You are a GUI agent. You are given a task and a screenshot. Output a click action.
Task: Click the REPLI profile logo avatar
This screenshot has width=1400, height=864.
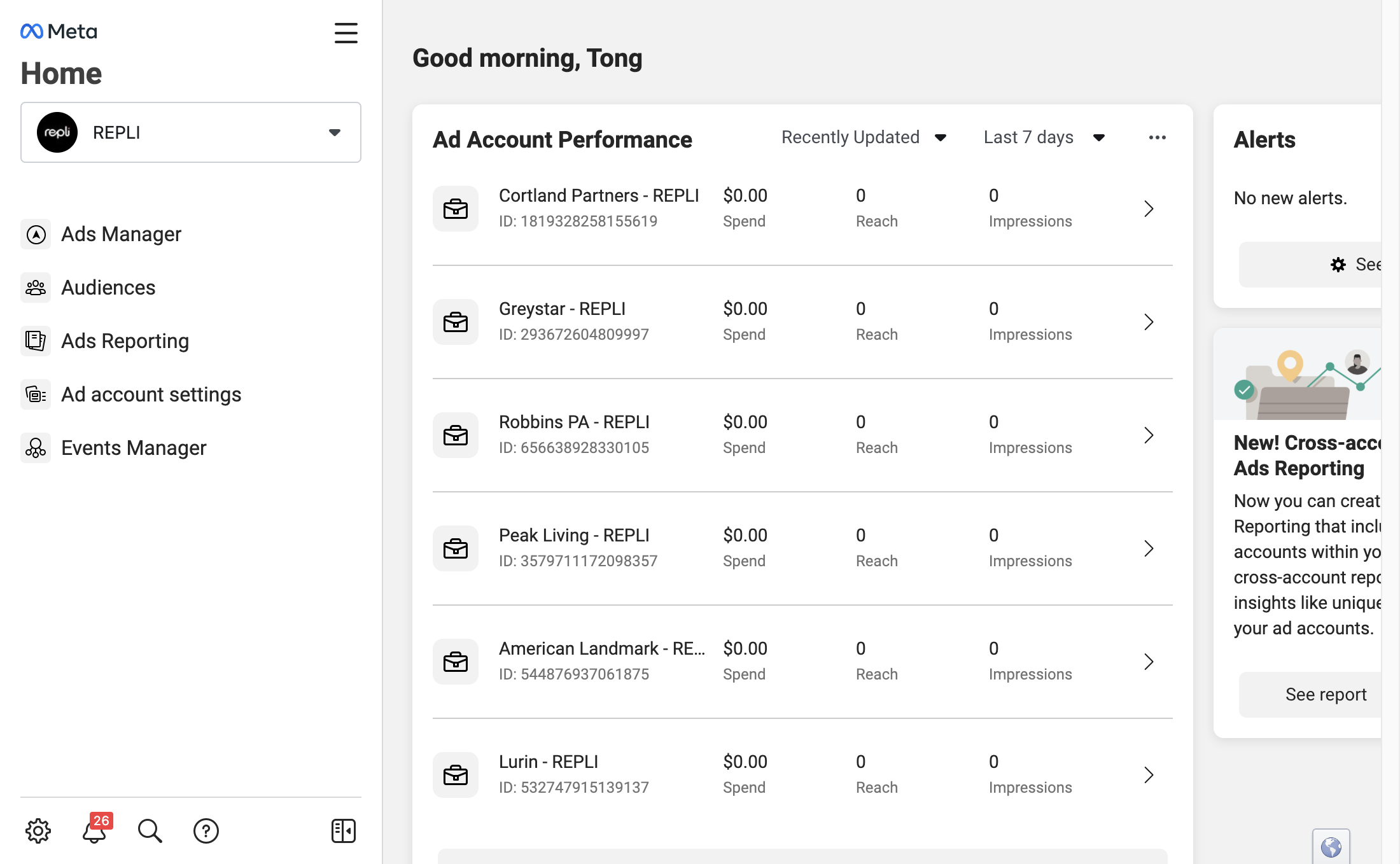pos(57,132)
